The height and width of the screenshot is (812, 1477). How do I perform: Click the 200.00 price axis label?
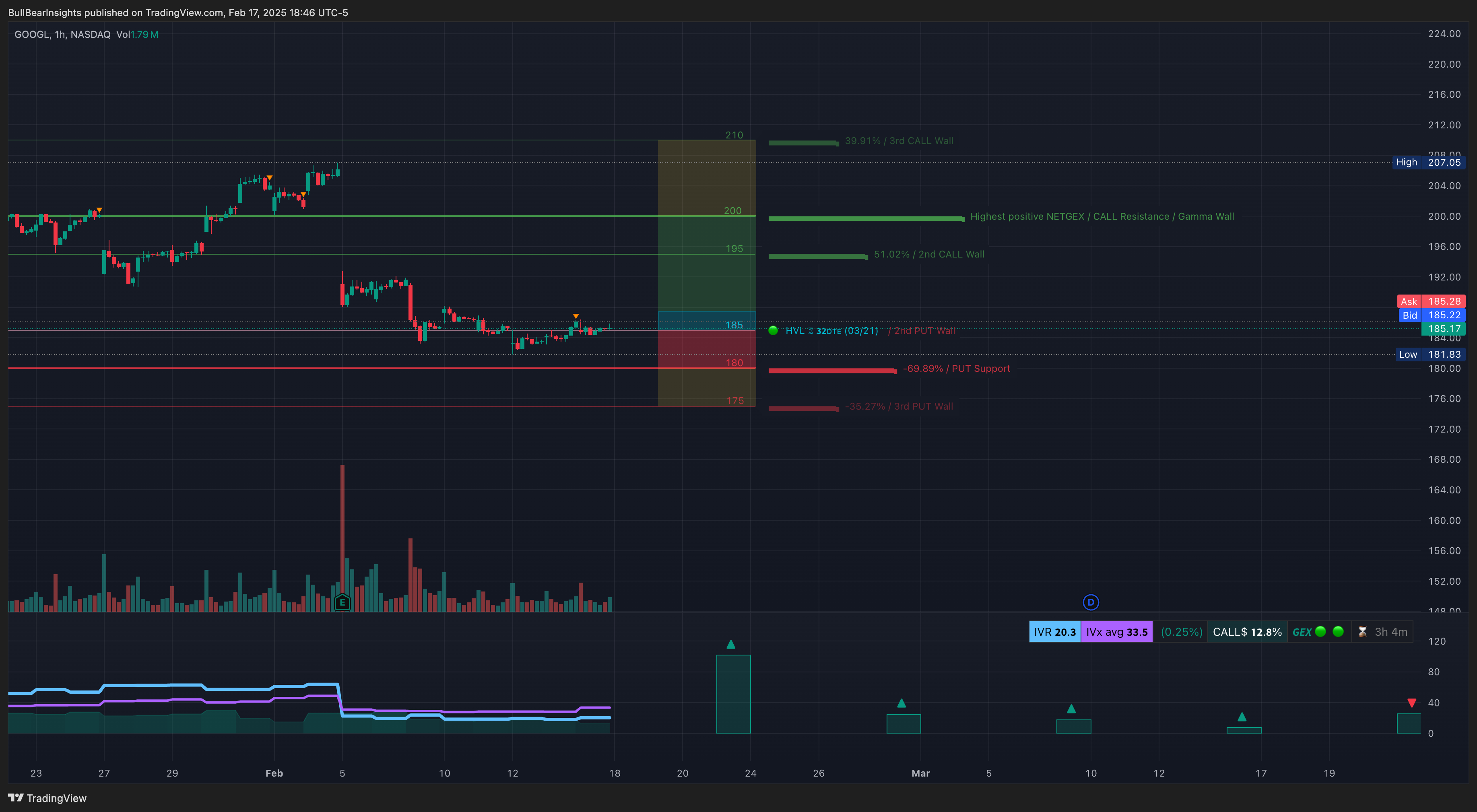1444,216
